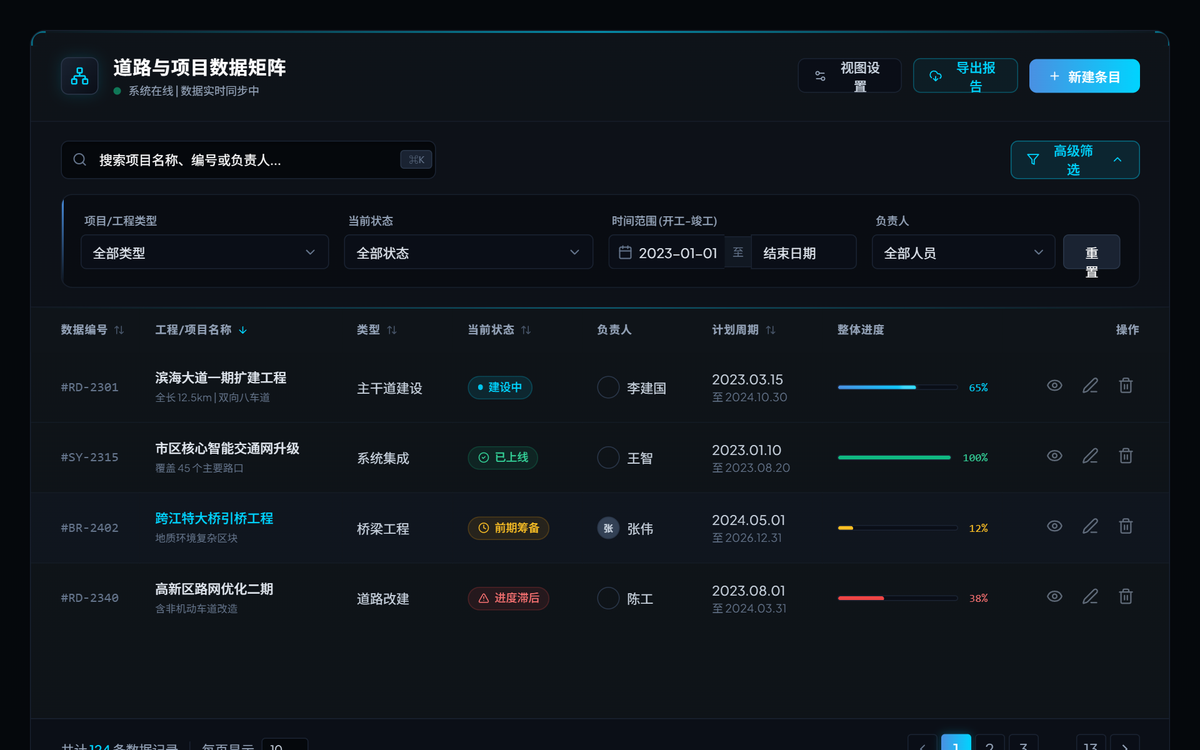Click the 进度滞后 status badge
Viewport: 1200px width, 750px height.
coord(508,598)
